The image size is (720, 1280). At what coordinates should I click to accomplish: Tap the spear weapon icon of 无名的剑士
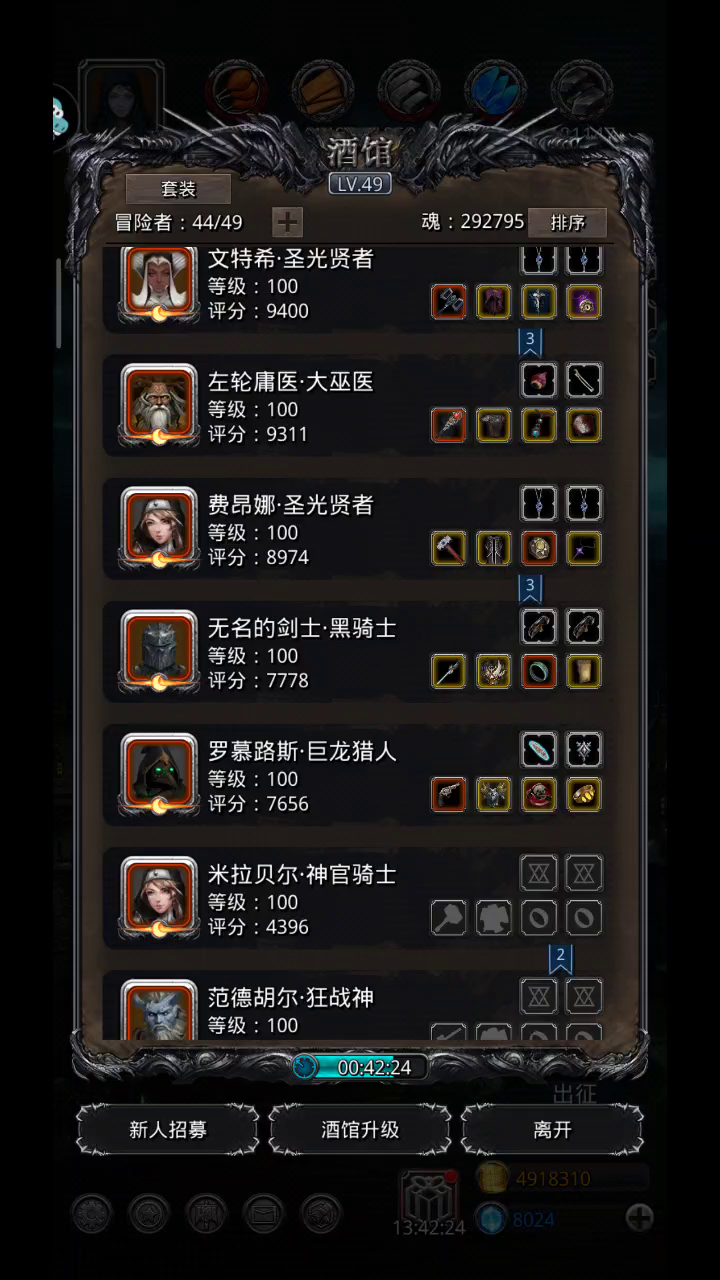click(x=448, y=671)
